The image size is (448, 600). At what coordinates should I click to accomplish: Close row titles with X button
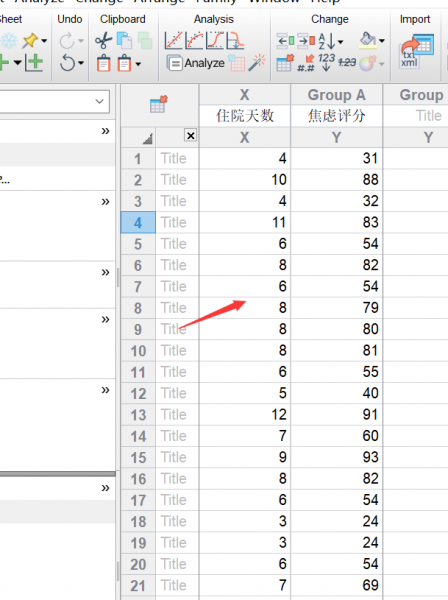point(191,135)
